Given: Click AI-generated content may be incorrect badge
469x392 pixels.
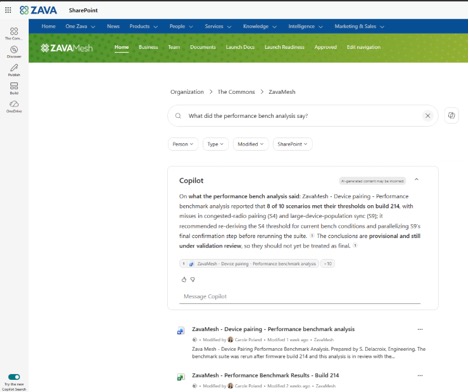Looking at the screenshot, I should click(372, 181).
